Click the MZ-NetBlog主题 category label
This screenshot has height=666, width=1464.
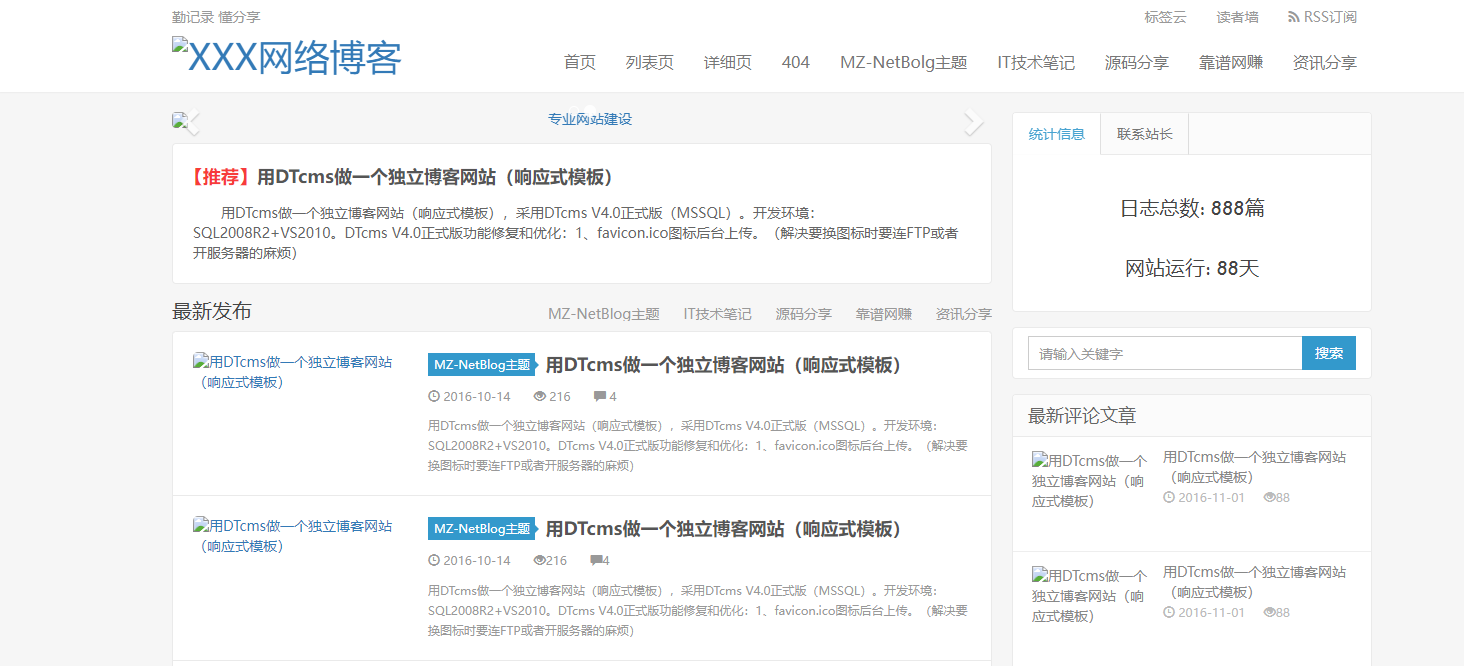[481, 364]
